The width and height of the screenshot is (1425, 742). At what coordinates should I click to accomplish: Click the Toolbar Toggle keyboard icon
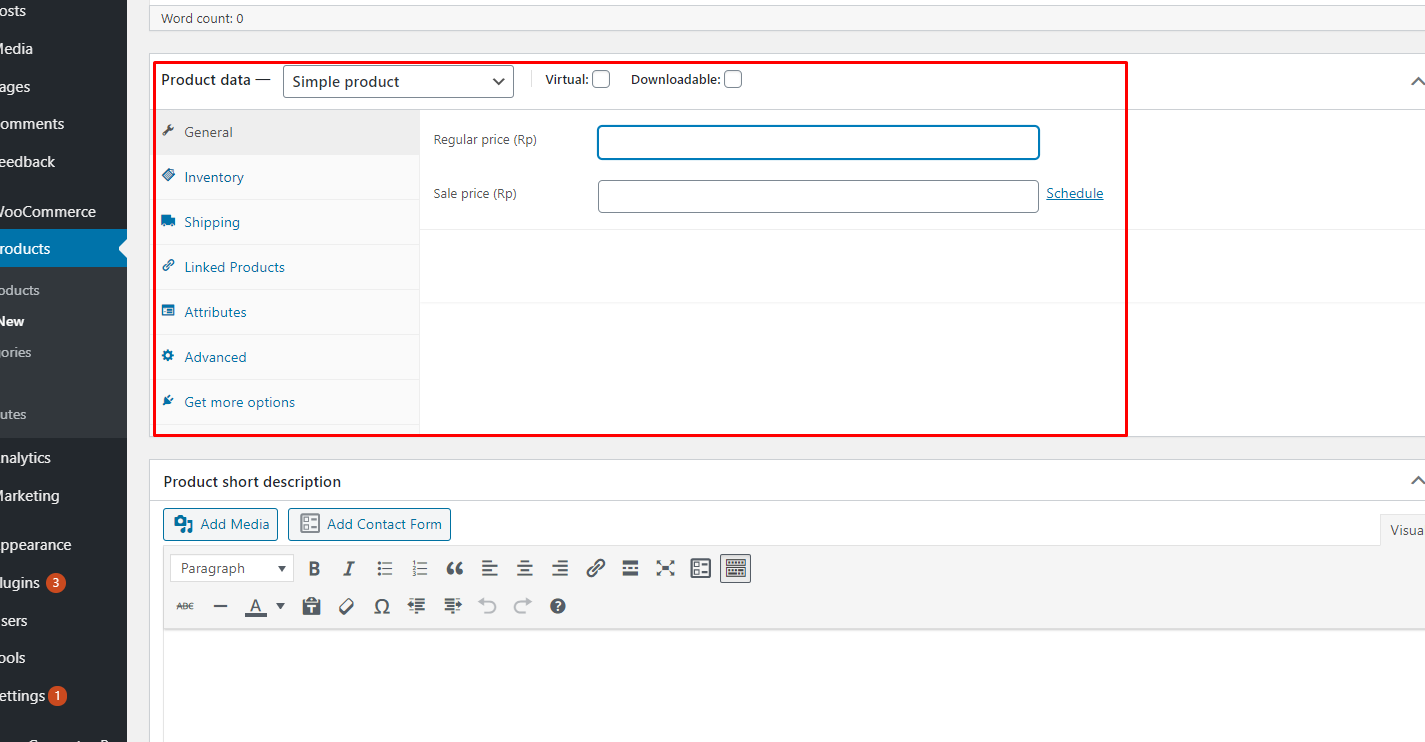point(735,569)
